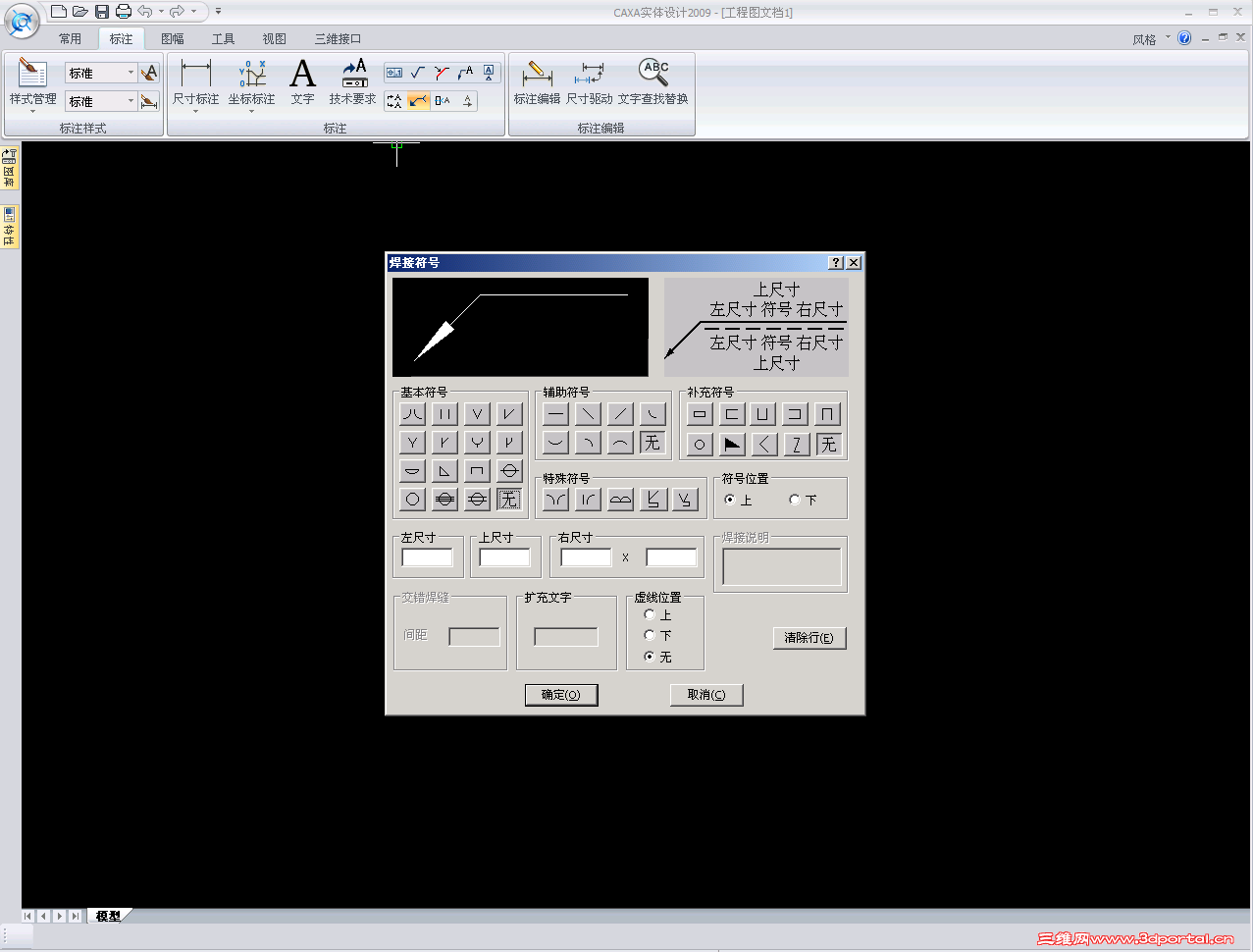The height and width of the screenshot is (952, 1253).
Task: Pick the Z-shaped supplementary symbol
Action: (796, 445)
